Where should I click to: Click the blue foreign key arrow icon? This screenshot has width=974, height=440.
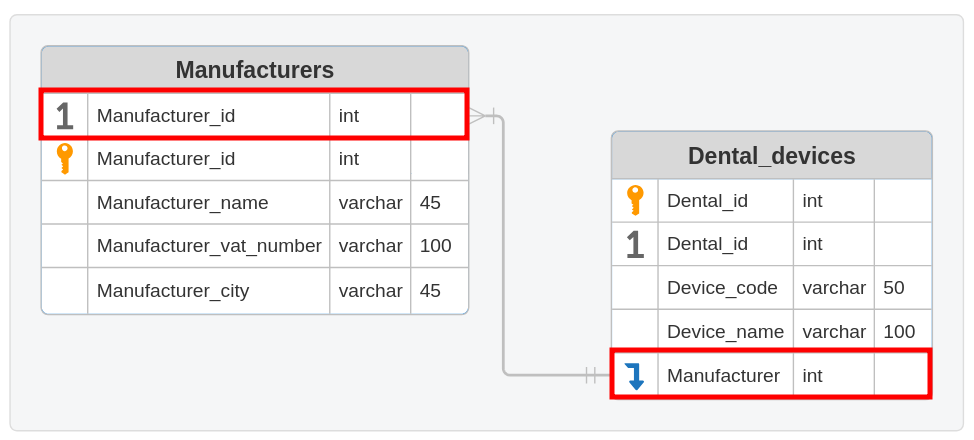point(634,376)
